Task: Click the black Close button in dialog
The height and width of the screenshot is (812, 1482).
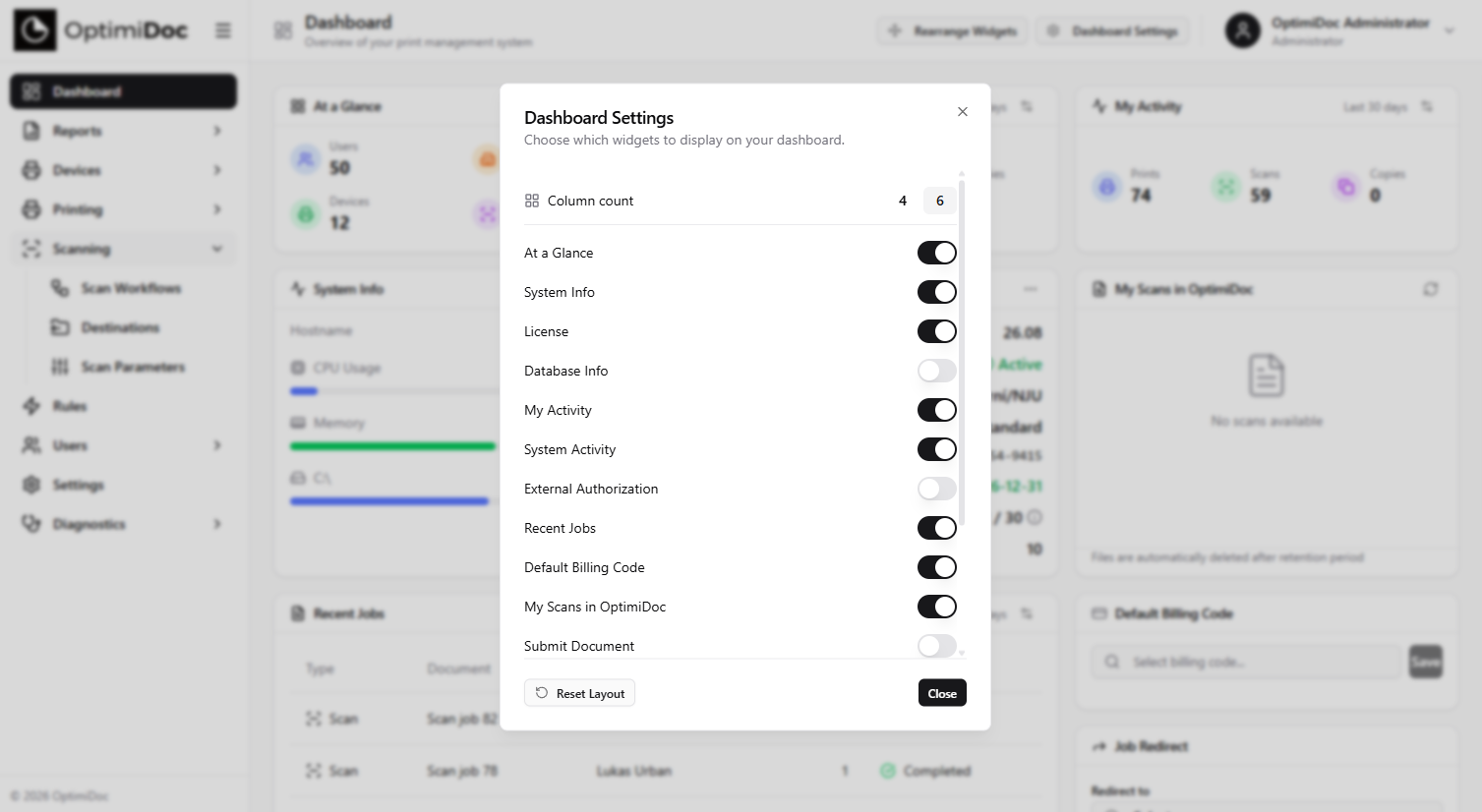Action: pos(942,693)
